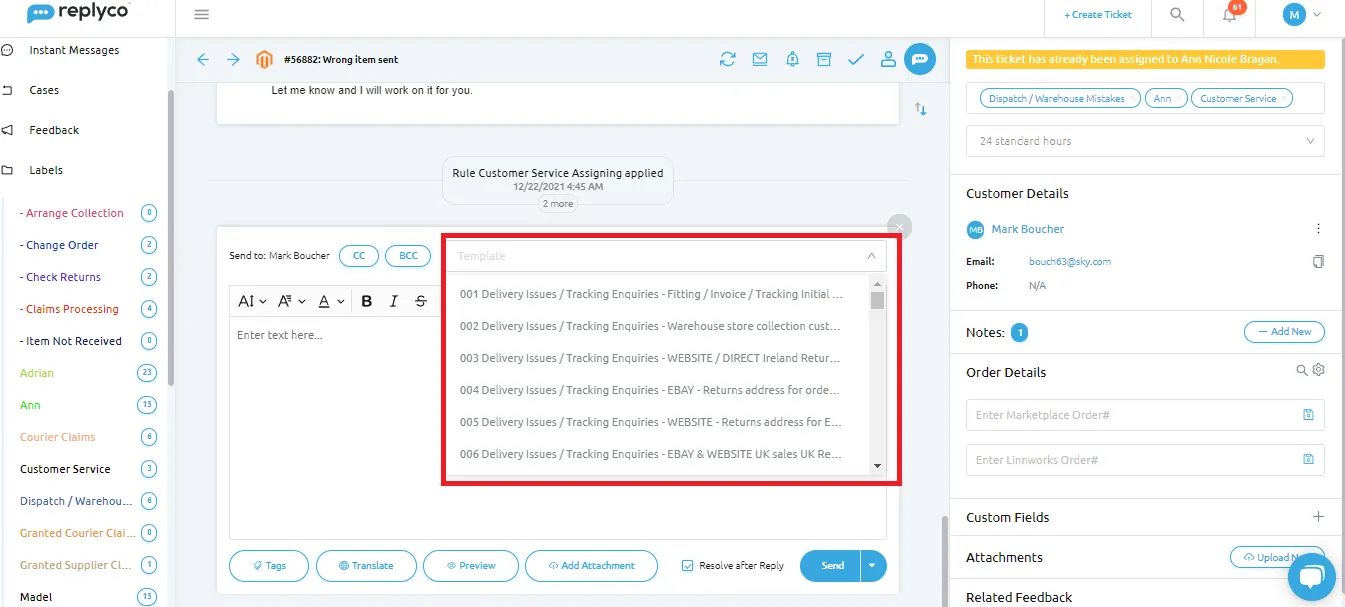Click the CC button
1345x607 pixels.
coord(359,256)
